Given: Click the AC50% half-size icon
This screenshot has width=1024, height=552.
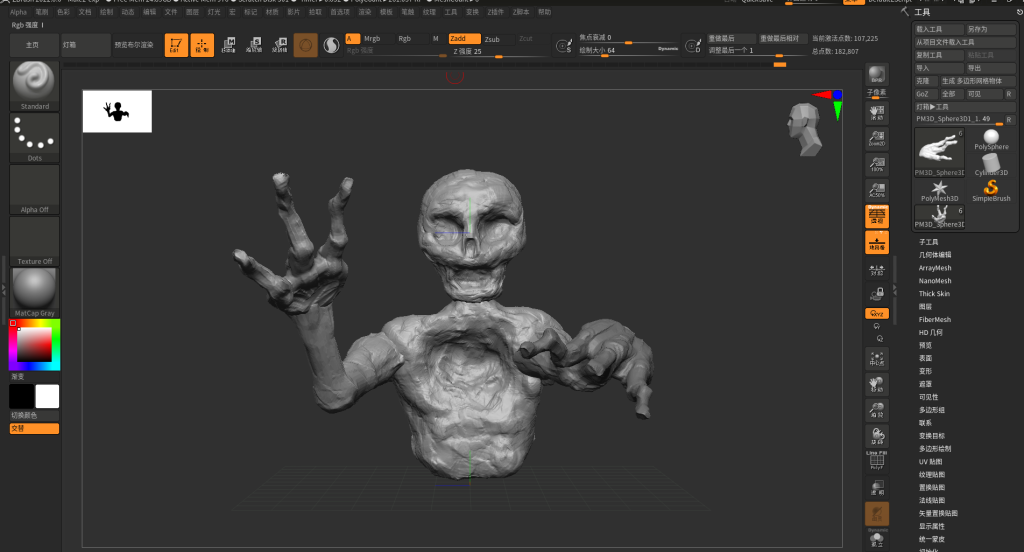Looking at the screenshot, I should (876, 190).
